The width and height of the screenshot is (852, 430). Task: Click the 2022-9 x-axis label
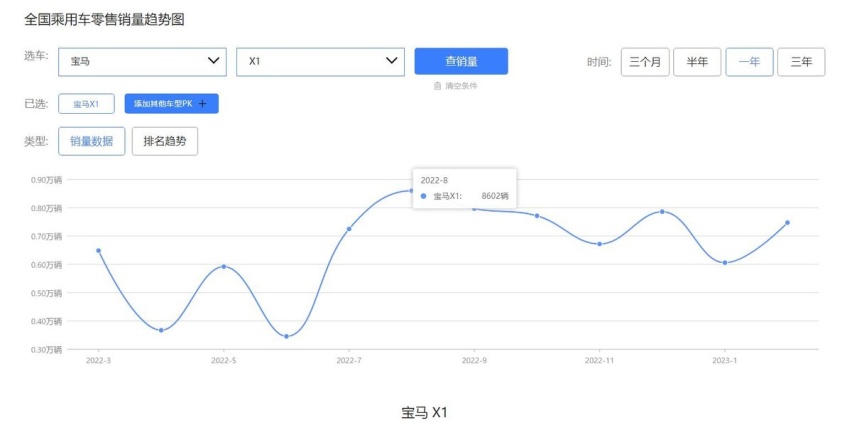point(474,360)
